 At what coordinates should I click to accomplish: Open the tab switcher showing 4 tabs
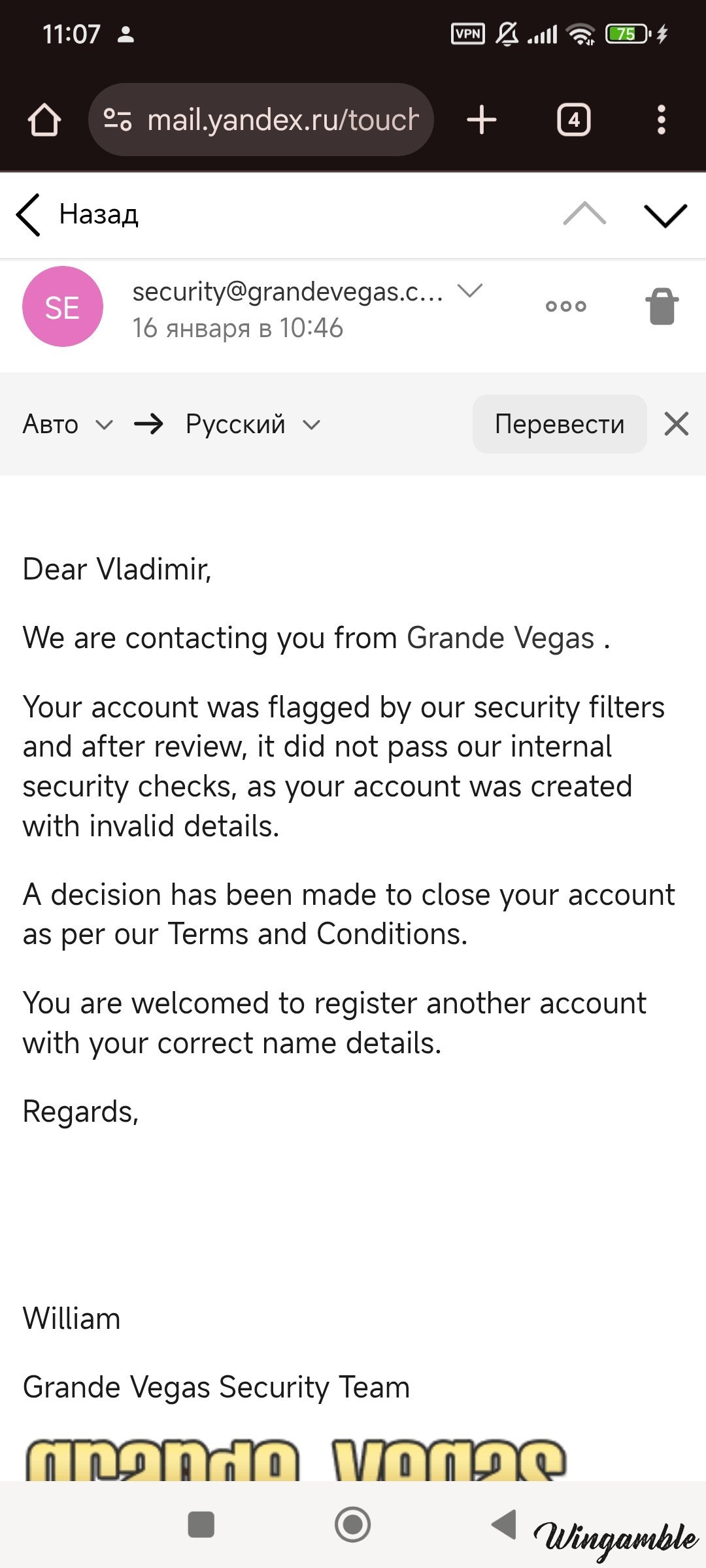click(x=573, y=120)
